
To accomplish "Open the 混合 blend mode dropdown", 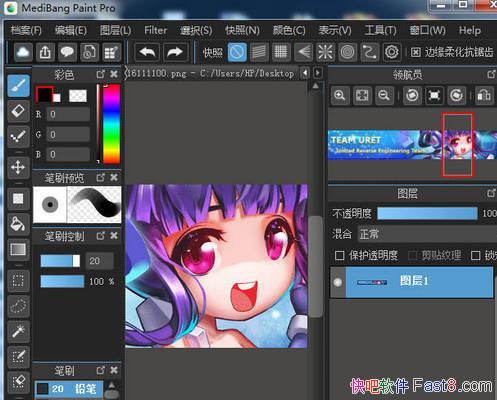I will click(x=427, y=234).
